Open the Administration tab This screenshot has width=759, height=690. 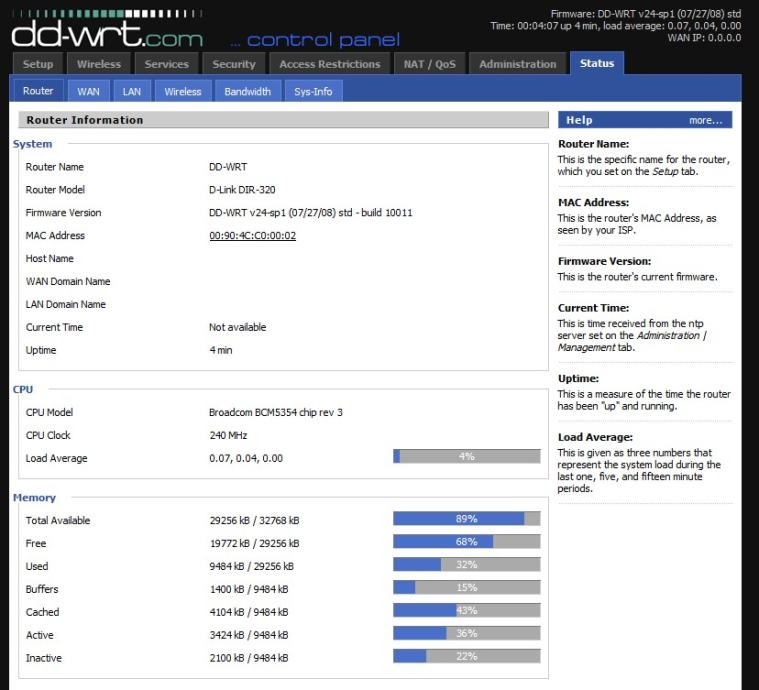[x=517, y=64]
